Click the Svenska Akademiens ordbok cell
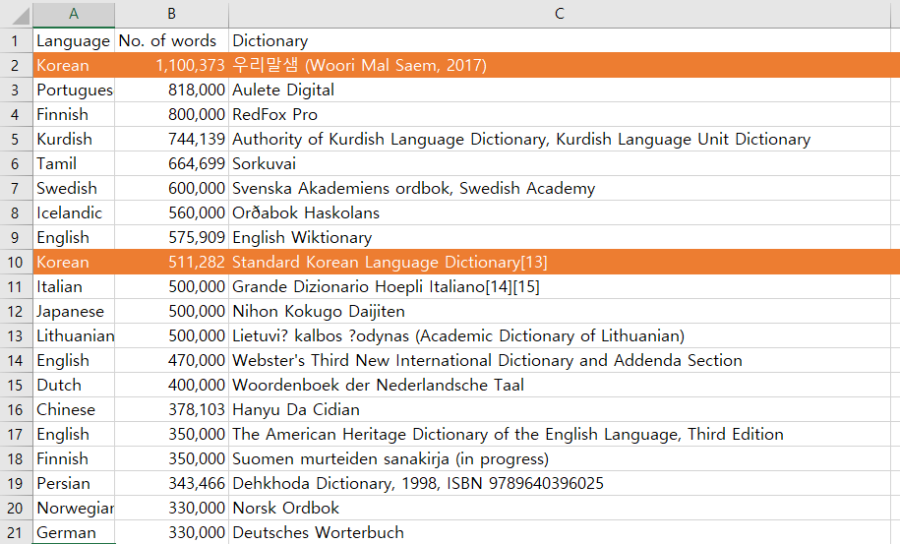Screen dimensions: 900x544 click(559, 188)
